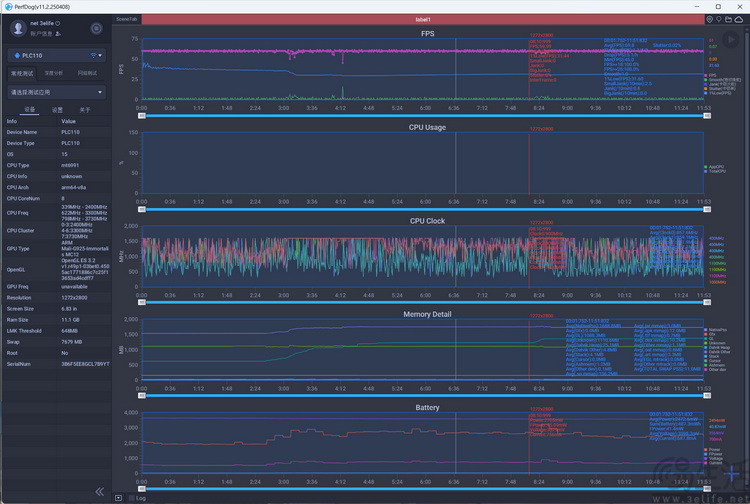
Task: Click the FPS chart title
Action: [x=428, y=34]
